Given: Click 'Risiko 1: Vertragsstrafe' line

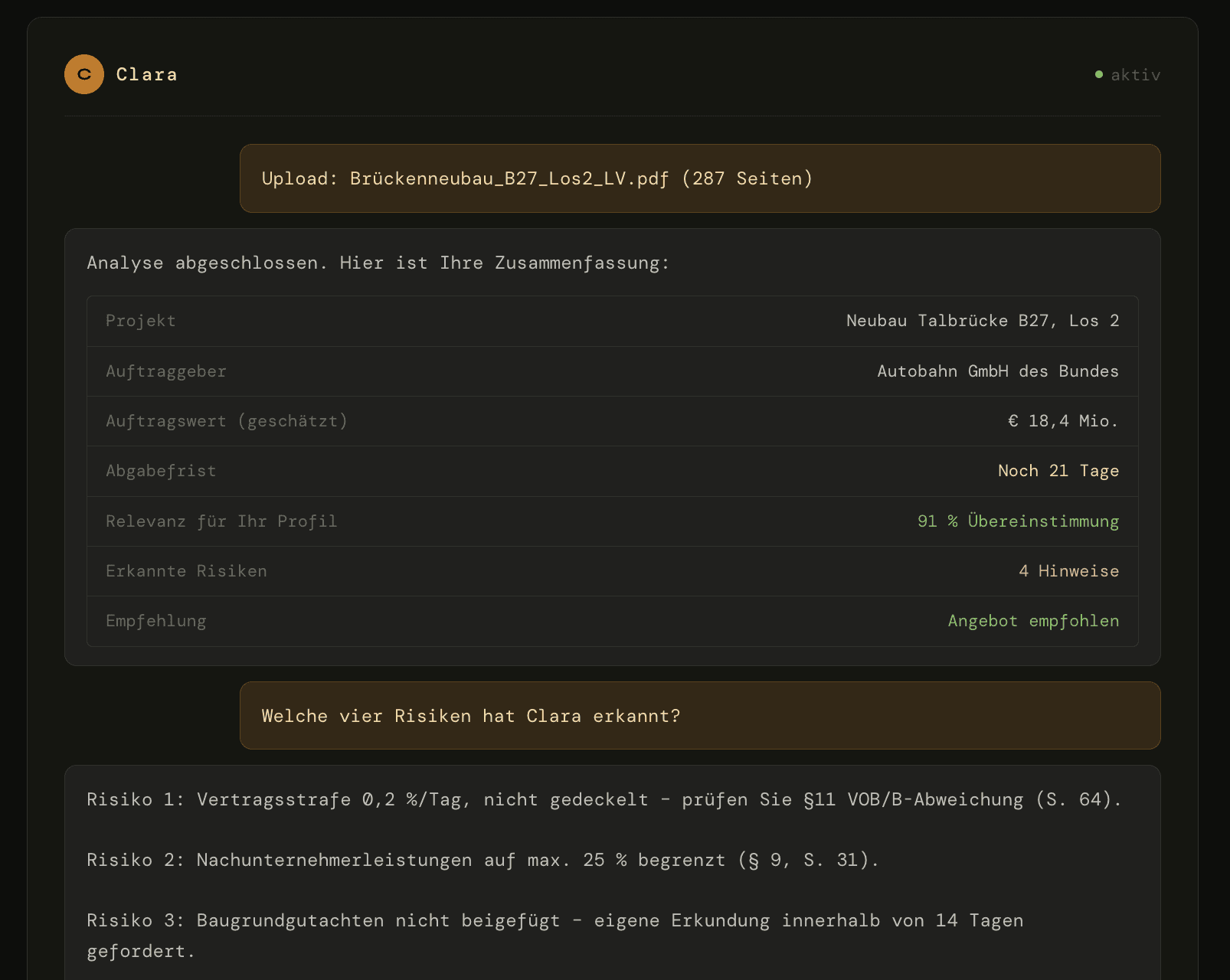Looking at the screenshot, I should (604, 799).
